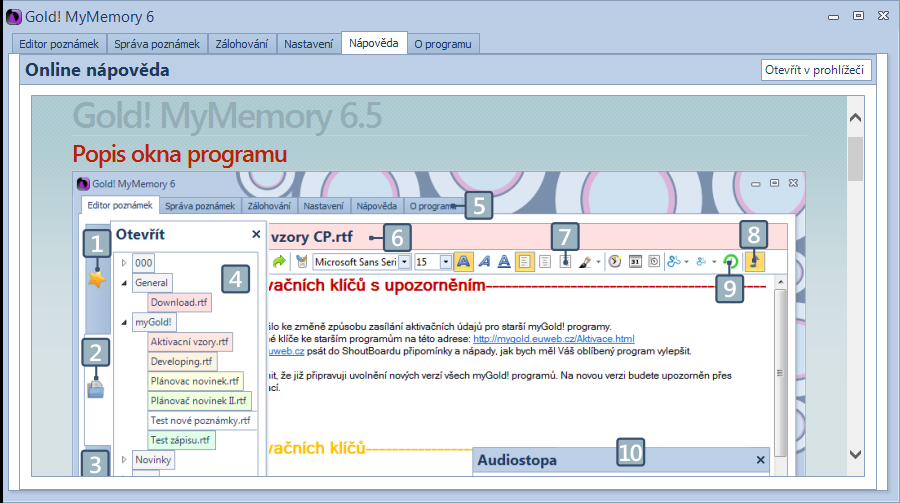Open the dropdown arrow beside the small pinwheel
Image resolution: width=900 pixels, height=503 pixels.
[714, 262]
